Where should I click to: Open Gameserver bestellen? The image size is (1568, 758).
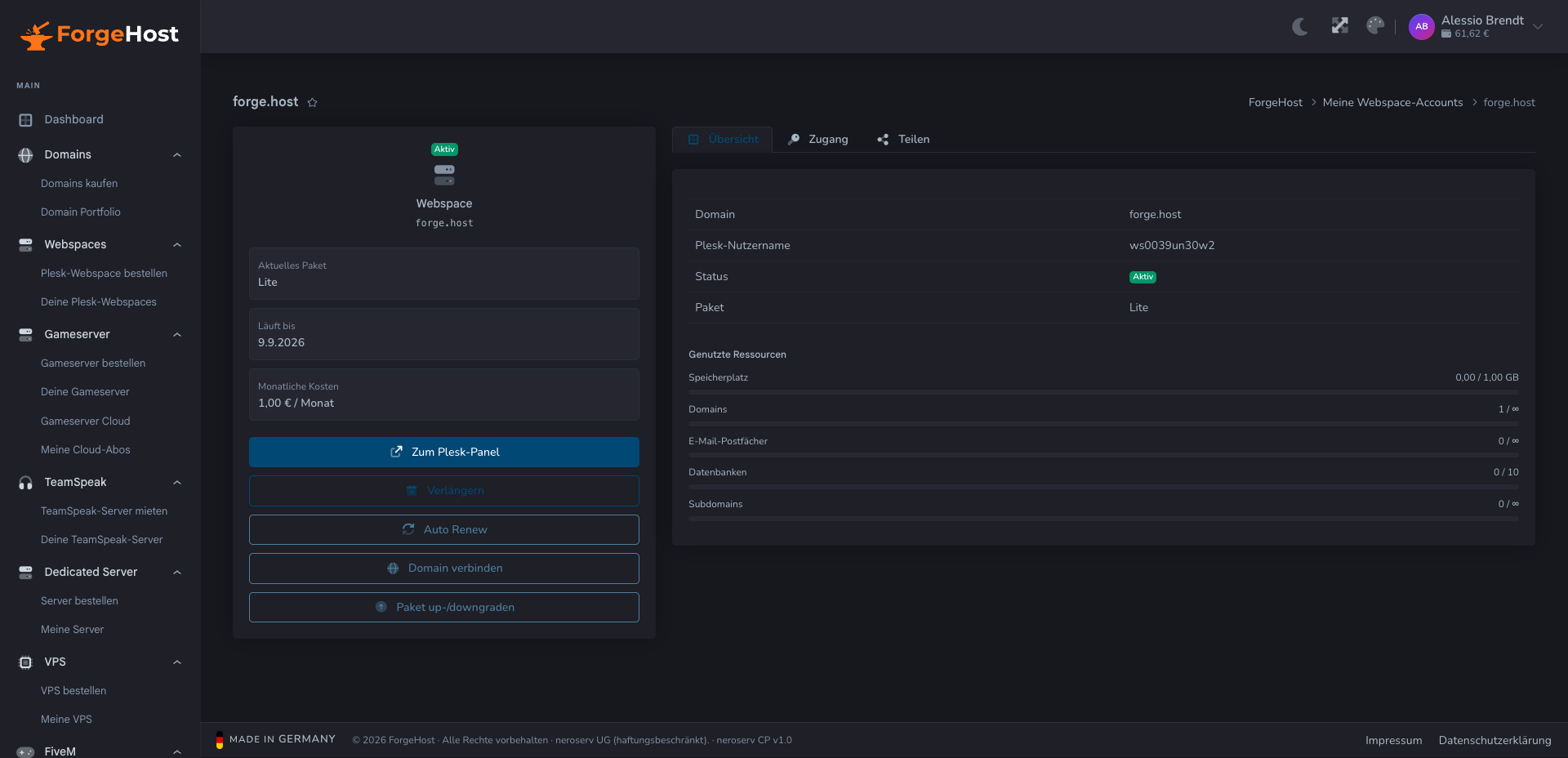click(93, 363)
